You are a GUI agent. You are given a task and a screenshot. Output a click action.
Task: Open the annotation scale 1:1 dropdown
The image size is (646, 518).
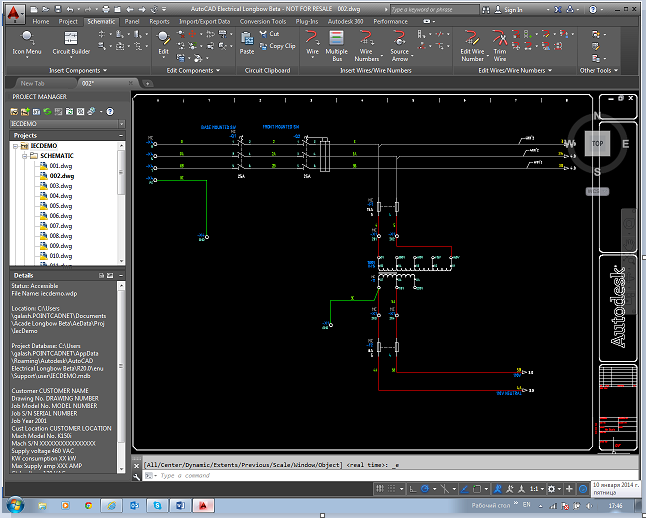coord(537,489)
